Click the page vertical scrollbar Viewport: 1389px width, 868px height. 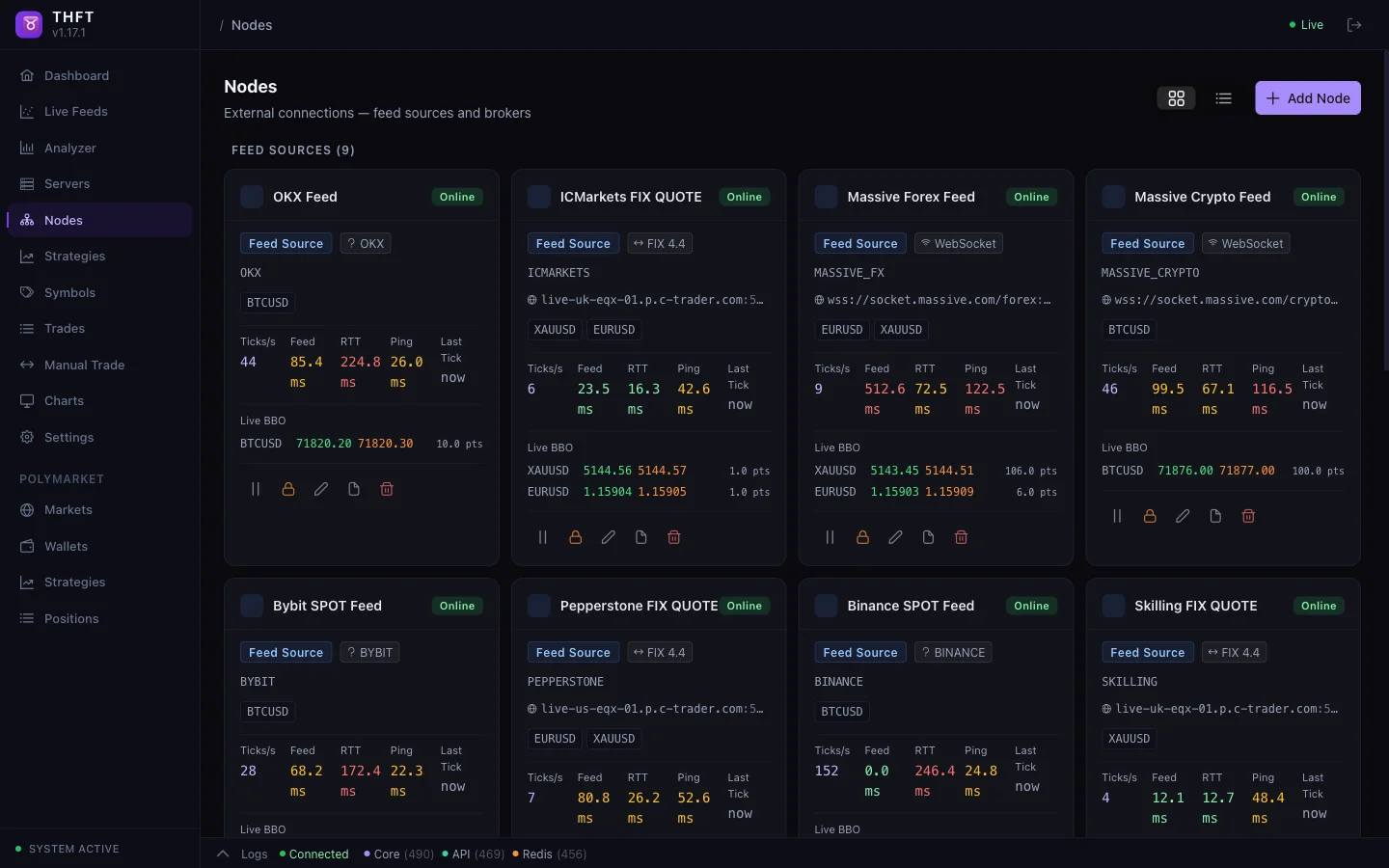[1385, 212]
